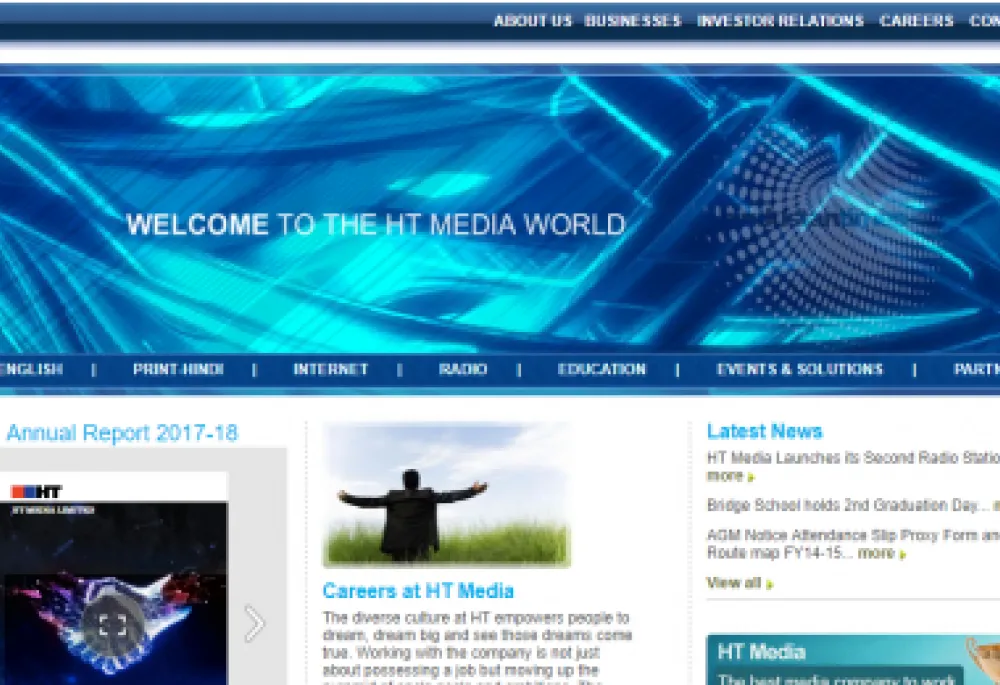1000x685 pixels.
Task: Click the fullscreen icon on the annual report
Action: click(x=112, y=624)
